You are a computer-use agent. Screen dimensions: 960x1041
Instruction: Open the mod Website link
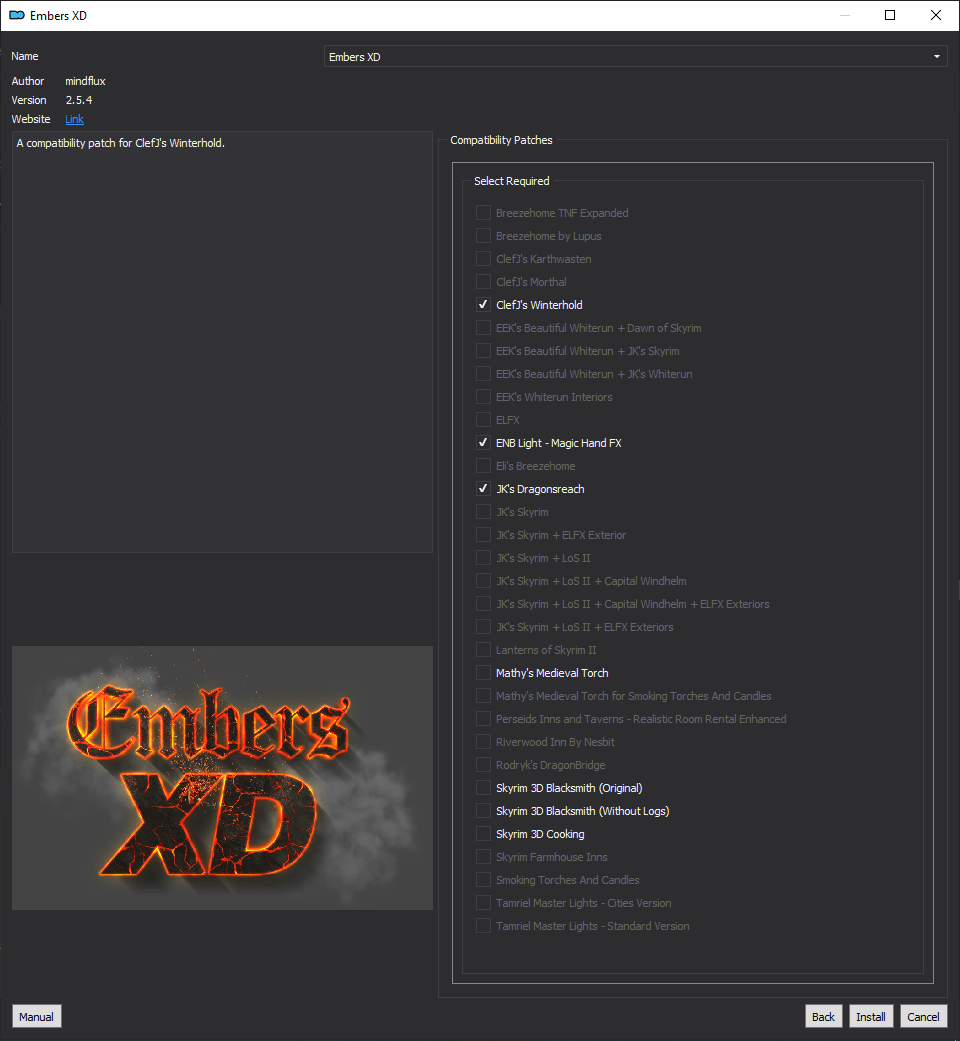[74, 120]
